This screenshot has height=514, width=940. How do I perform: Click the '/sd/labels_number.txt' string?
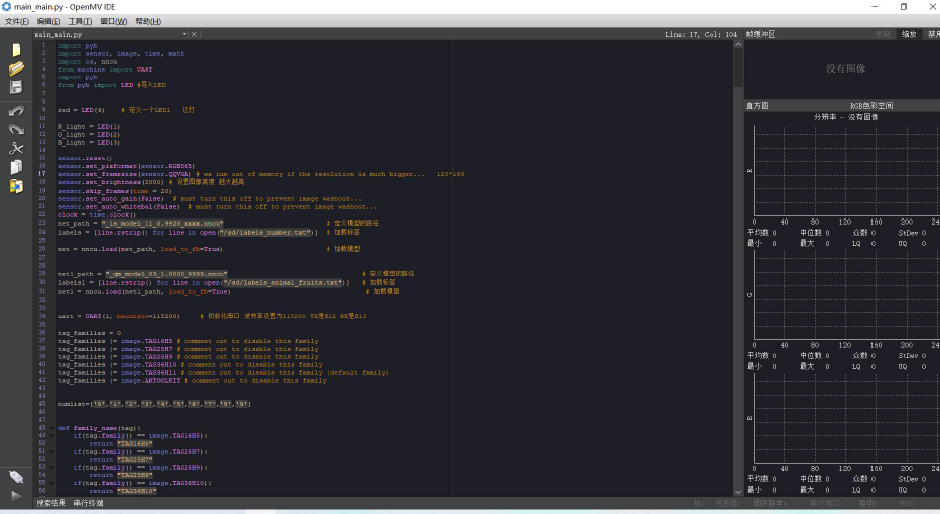point(266,232)
